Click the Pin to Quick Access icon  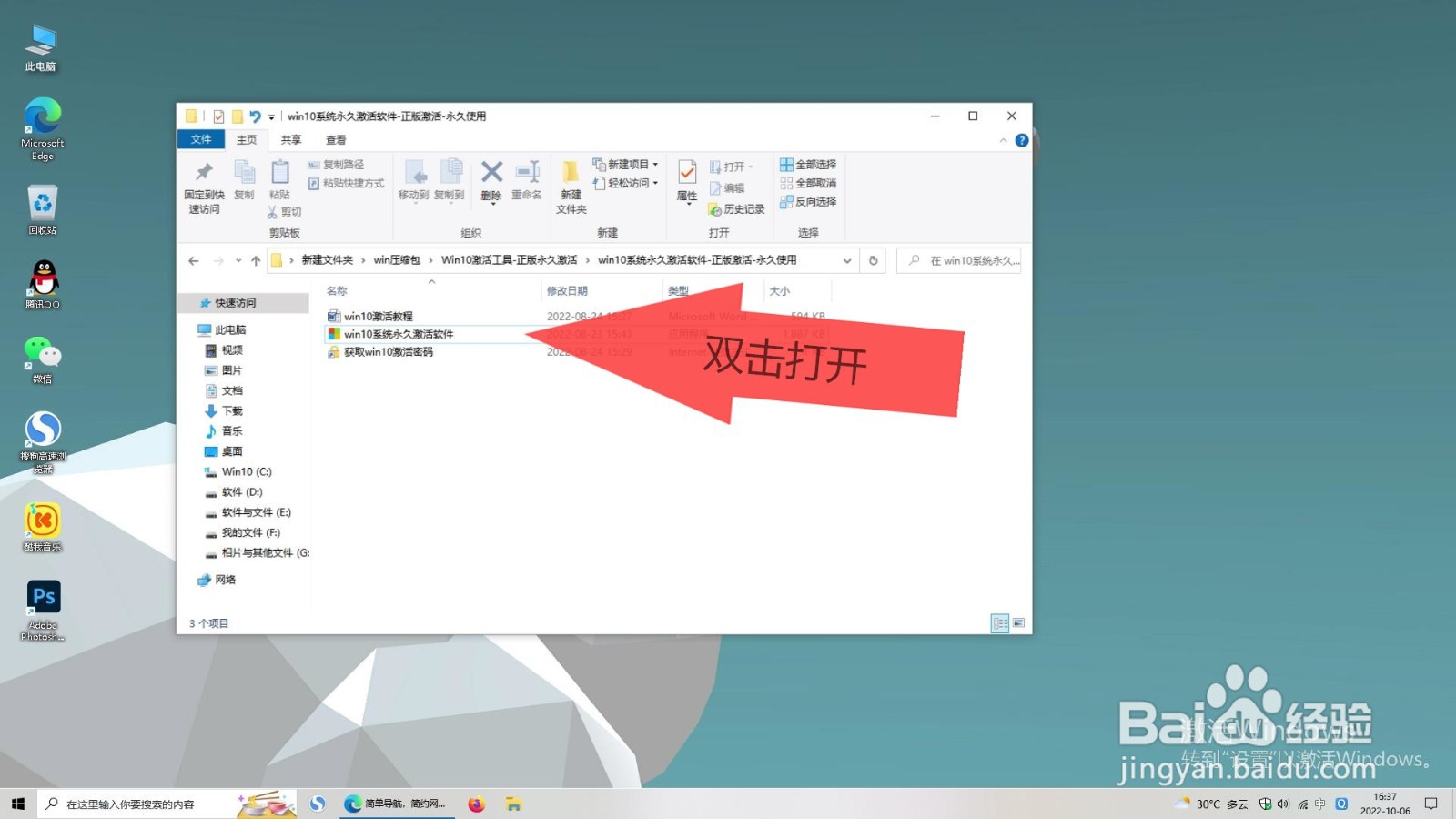[x=204, y=172]
